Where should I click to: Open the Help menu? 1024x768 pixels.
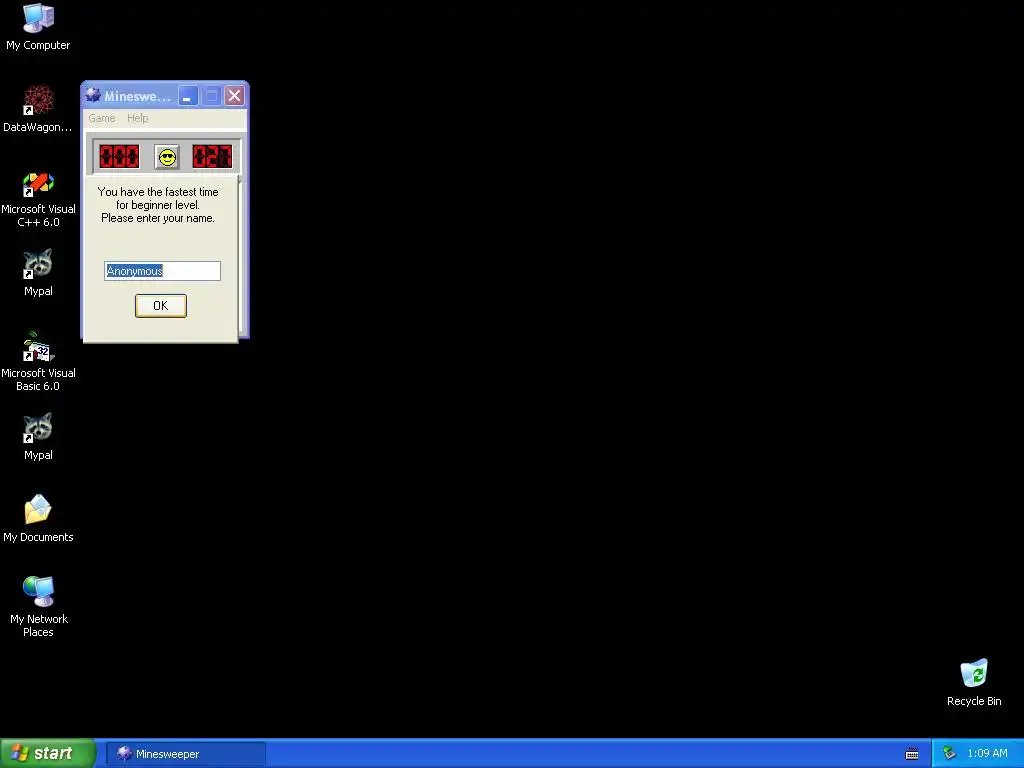click(x=137, y=118)
